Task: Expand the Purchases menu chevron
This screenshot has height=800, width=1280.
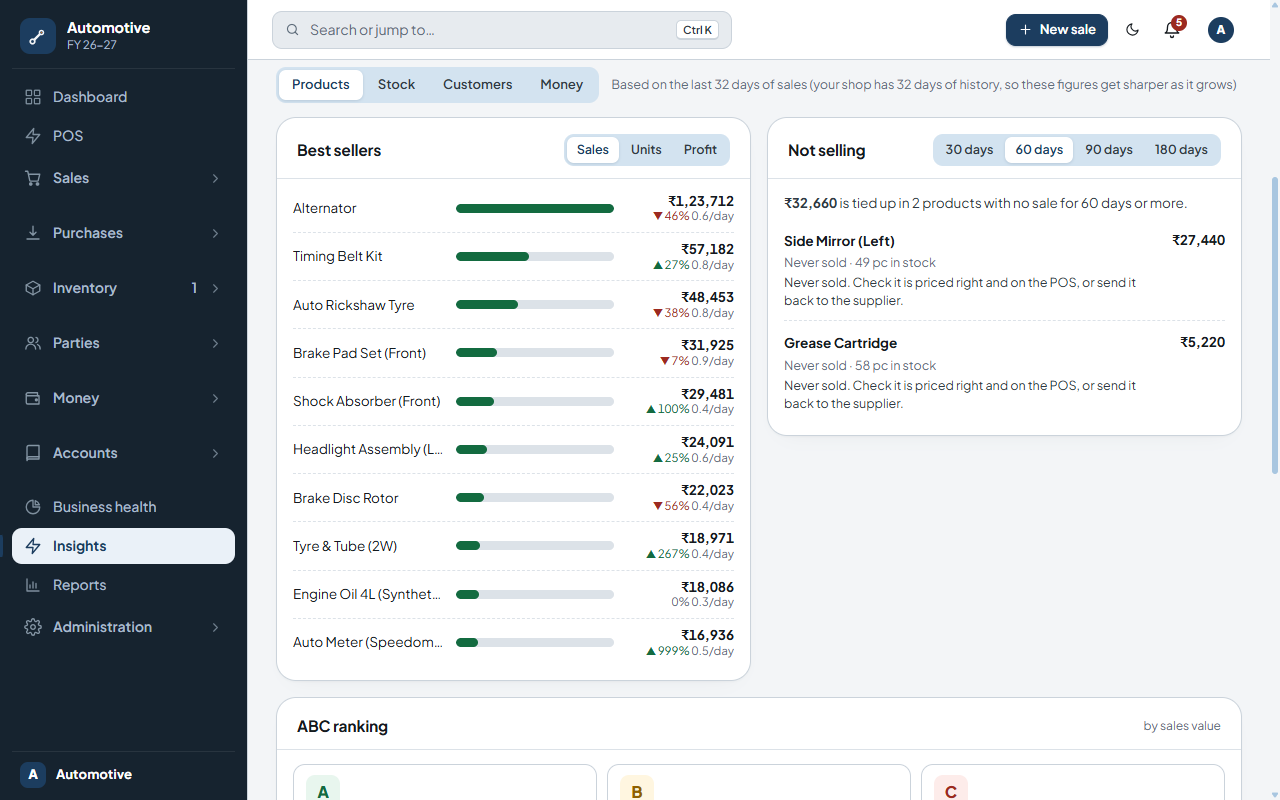Action: [x=215, y=233]
